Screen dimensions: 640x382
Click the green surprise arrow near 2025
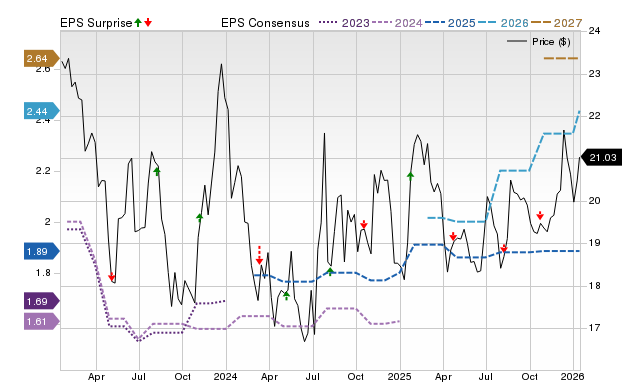tap(410, 176)
